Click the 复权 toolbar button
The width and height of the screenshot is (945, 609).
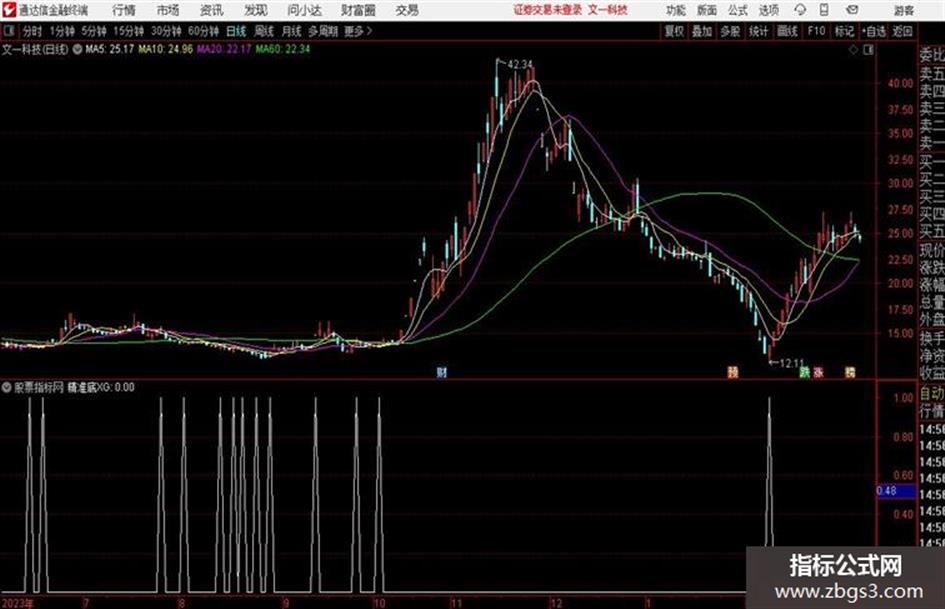[x=674, y=31]
